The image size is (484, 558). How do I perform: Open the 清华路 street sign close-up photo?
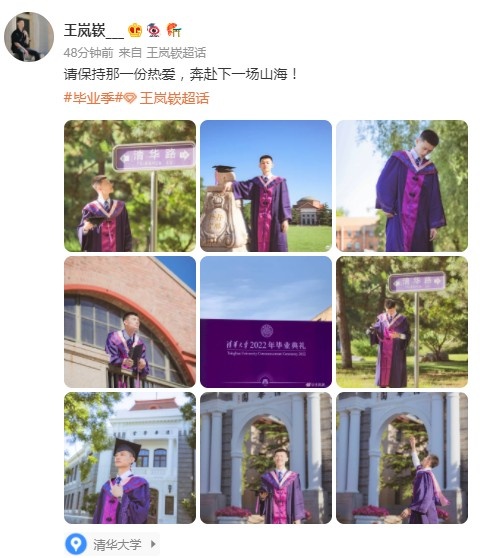(130, 186)
